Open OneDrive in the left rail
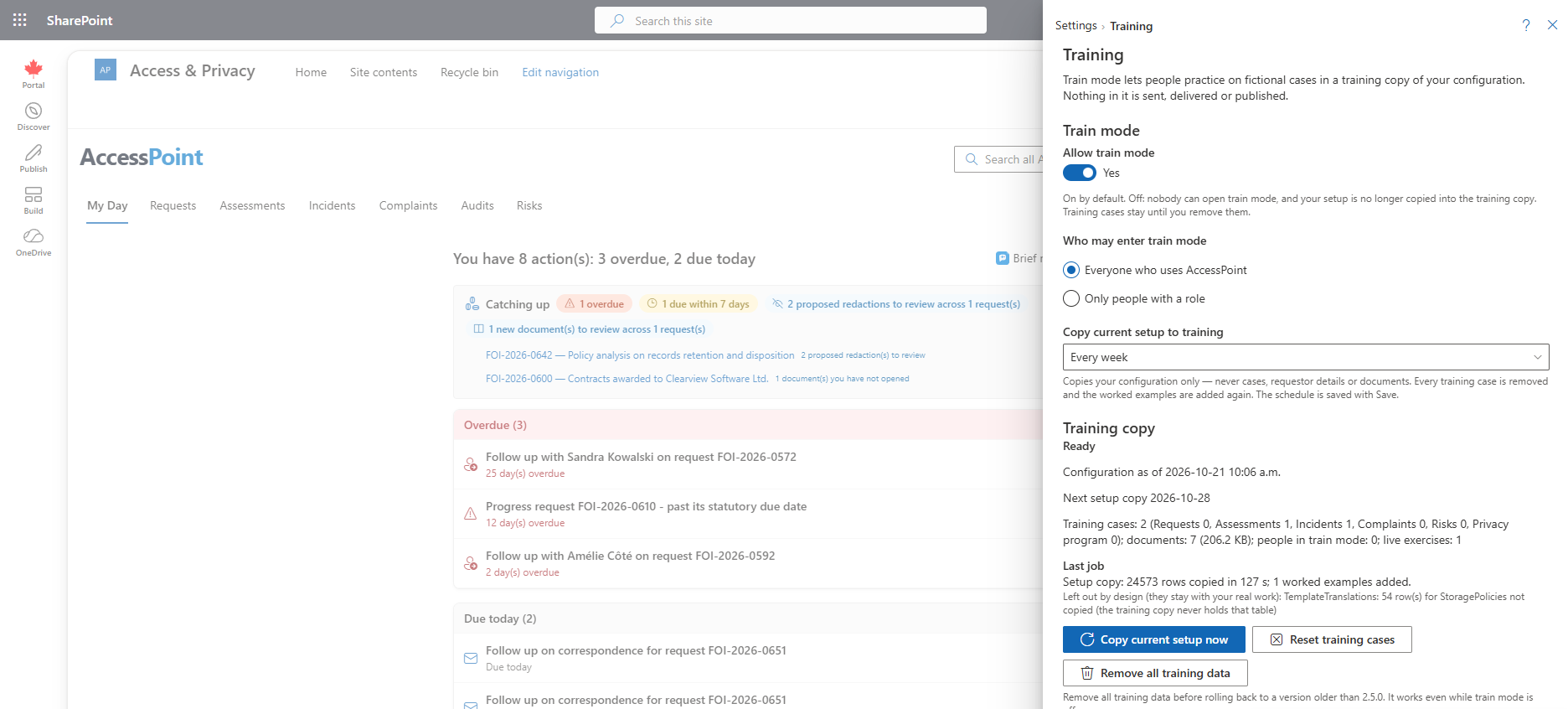This screenshot has height=709, width=1568. click(34, 242)
